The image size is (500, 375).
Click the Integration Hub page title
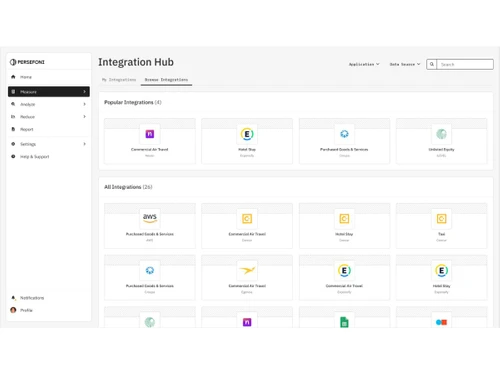tap(136, 62)
